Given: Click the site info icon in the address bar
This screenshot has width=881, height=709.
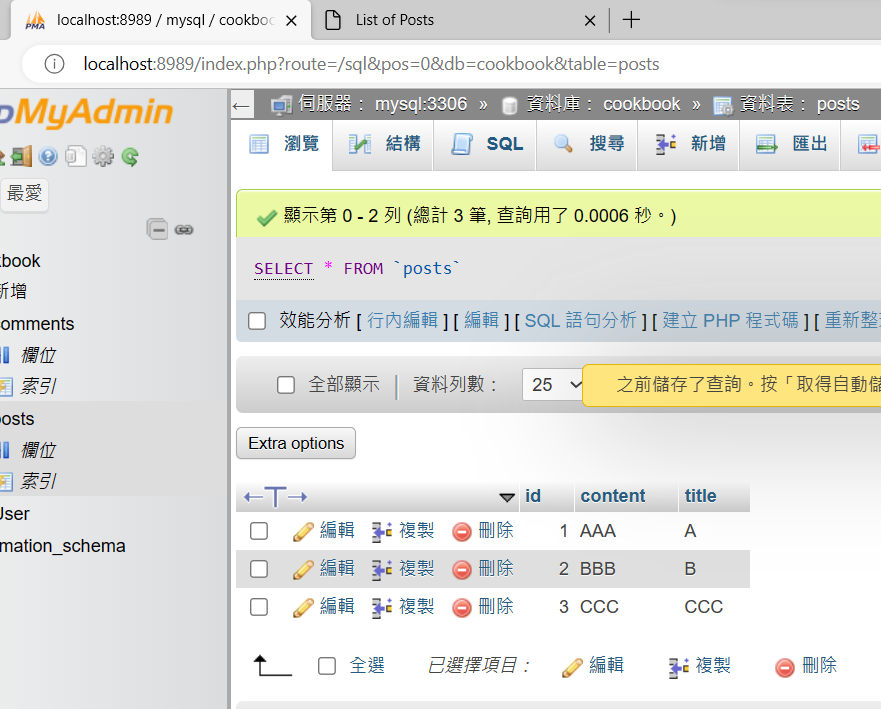Looking at the screenshot, I should point(55,64).
